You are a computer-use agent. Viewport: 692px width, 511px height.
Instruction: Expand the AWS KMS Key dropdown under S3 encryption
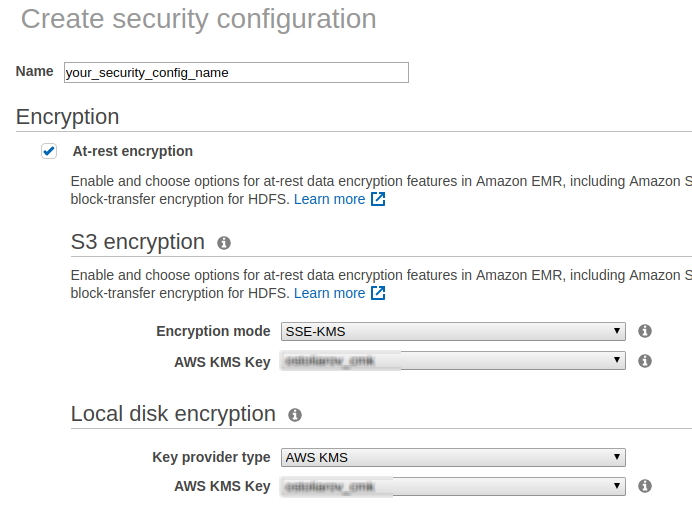pyautogui.click(x=453, y=361)
